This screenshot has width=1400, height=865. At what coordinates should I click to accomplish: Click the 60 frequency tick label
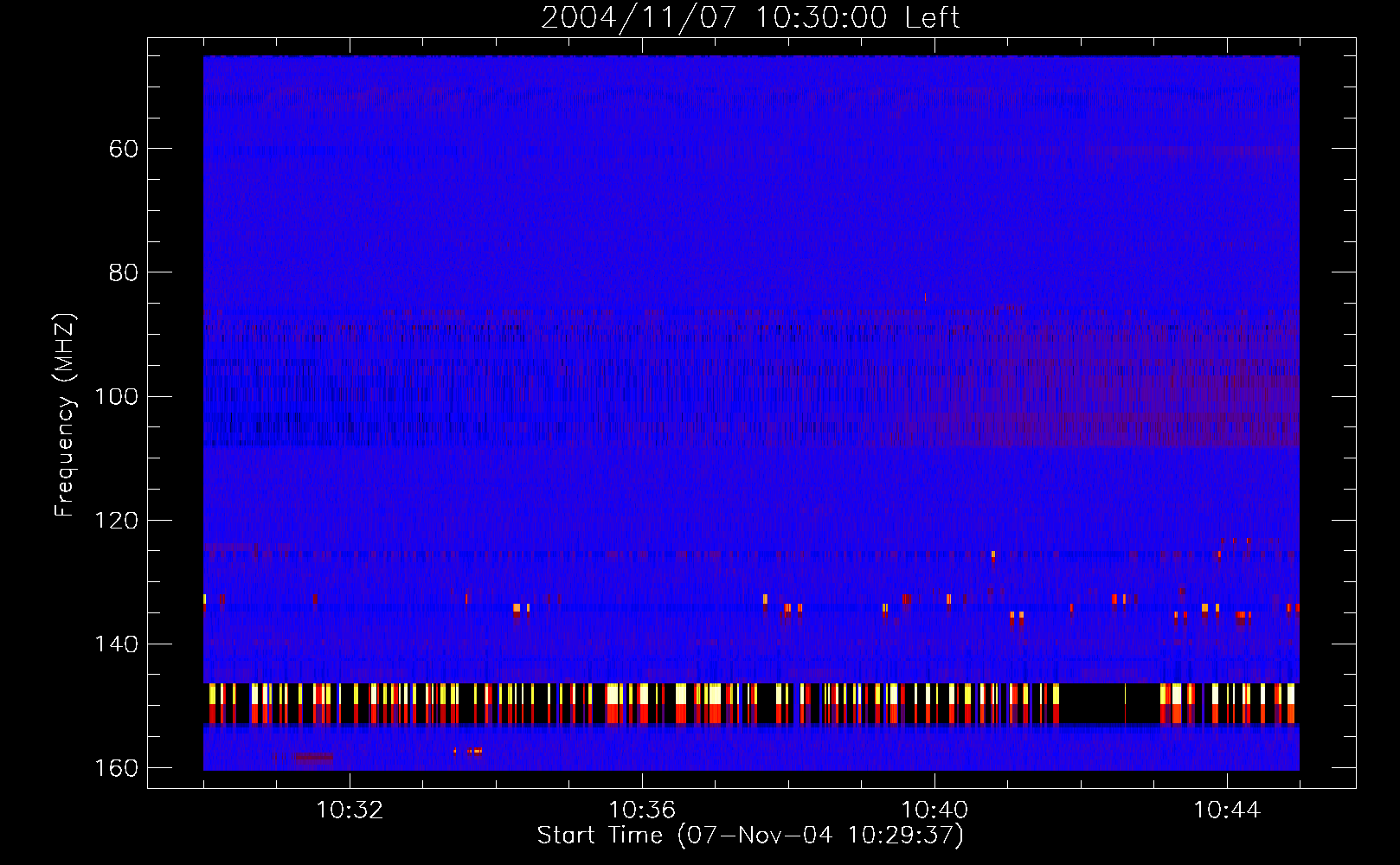[x=124, y=149]
